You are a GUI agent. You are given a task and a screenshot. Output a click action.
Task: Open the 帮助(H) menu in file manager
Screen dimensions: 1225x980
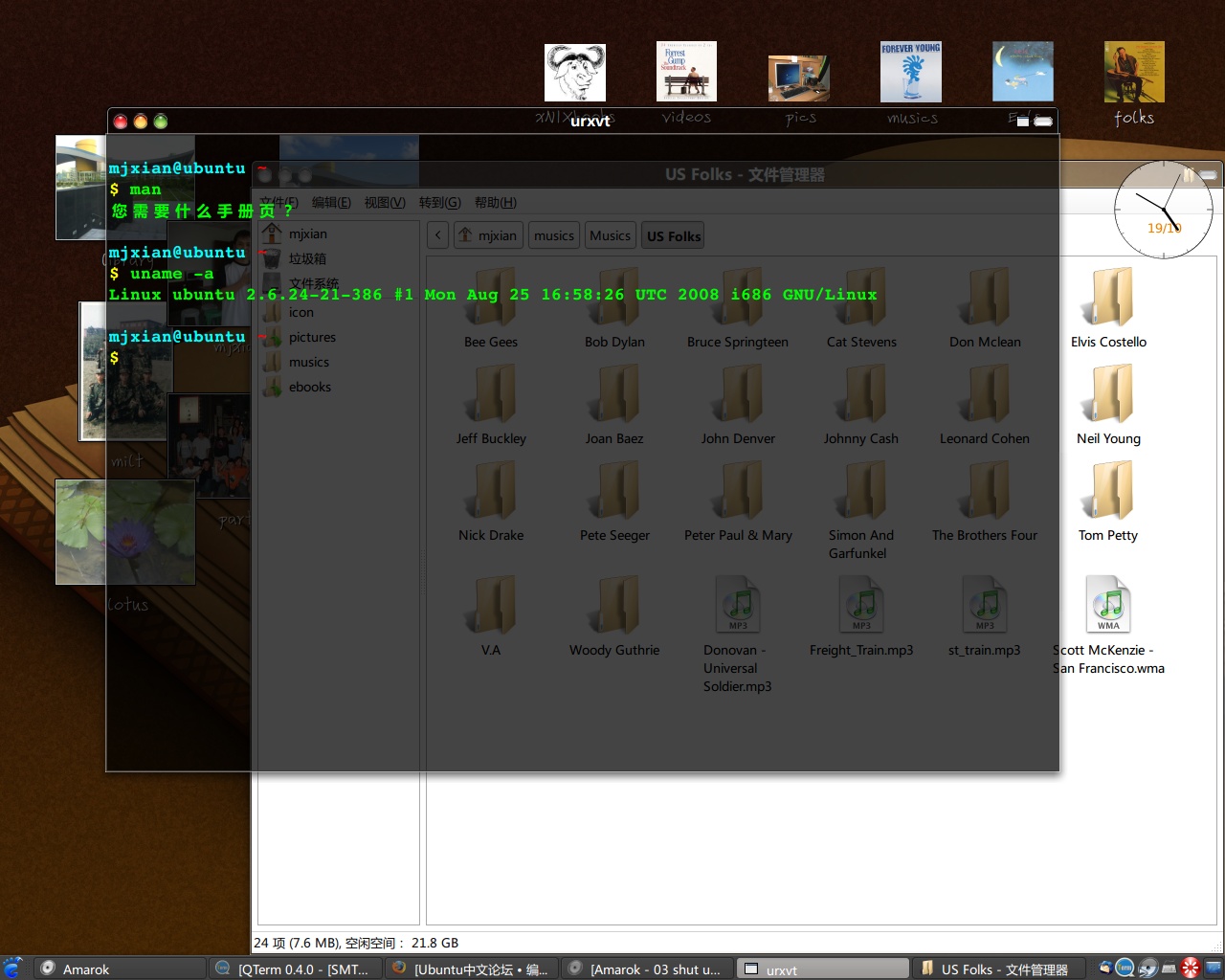[496, 203]
